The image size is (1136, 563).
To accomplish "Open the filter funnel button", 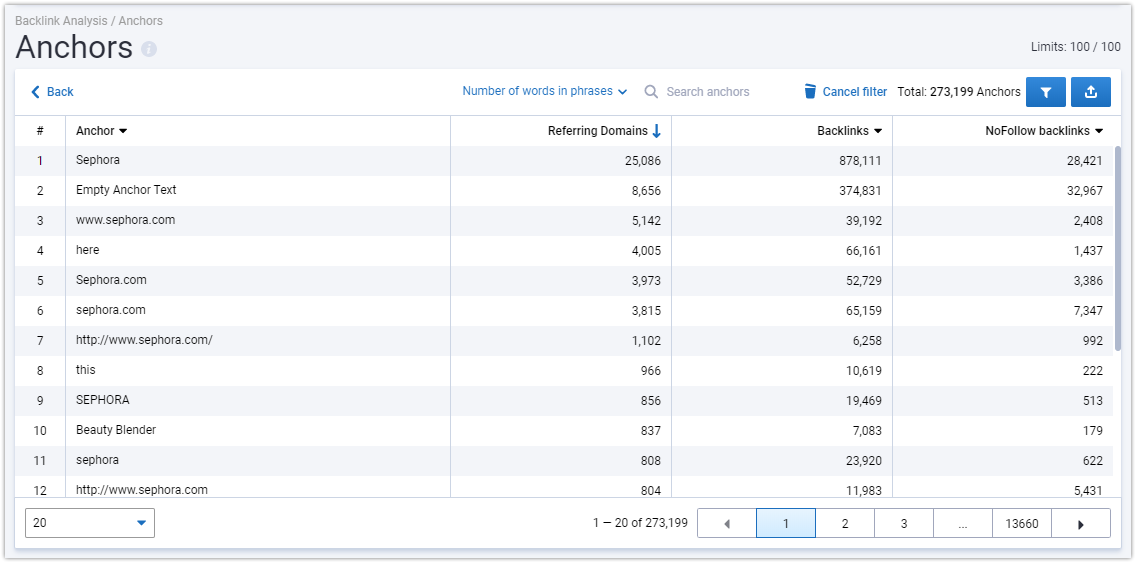I will click(x=1045, y=92).
